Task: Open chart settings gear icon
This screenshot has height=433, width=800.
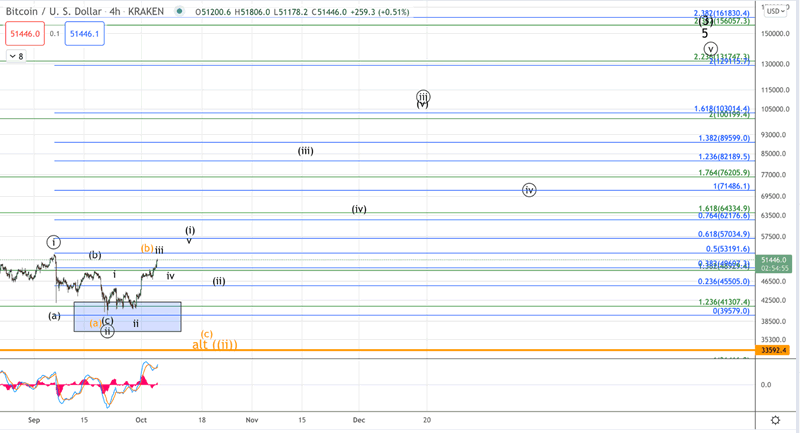Action: point(776,418)
